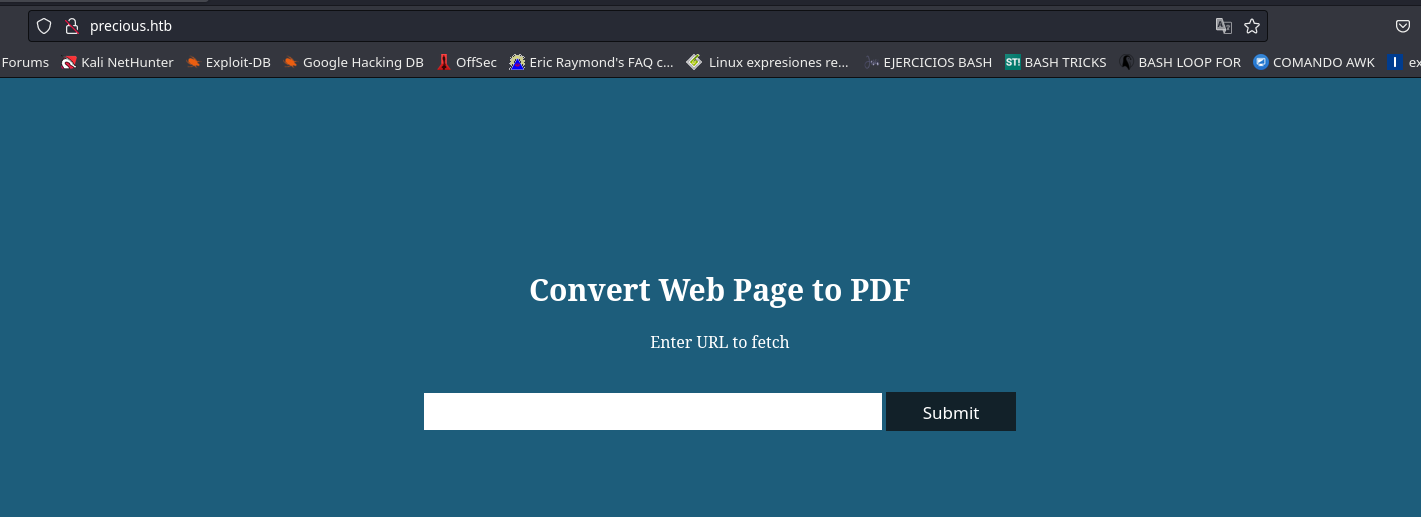Image resolution: width=1421 pixels, height=517 pixels.
Task: Open the Google Hacking DB bookmark
Action: coord(353,62)
